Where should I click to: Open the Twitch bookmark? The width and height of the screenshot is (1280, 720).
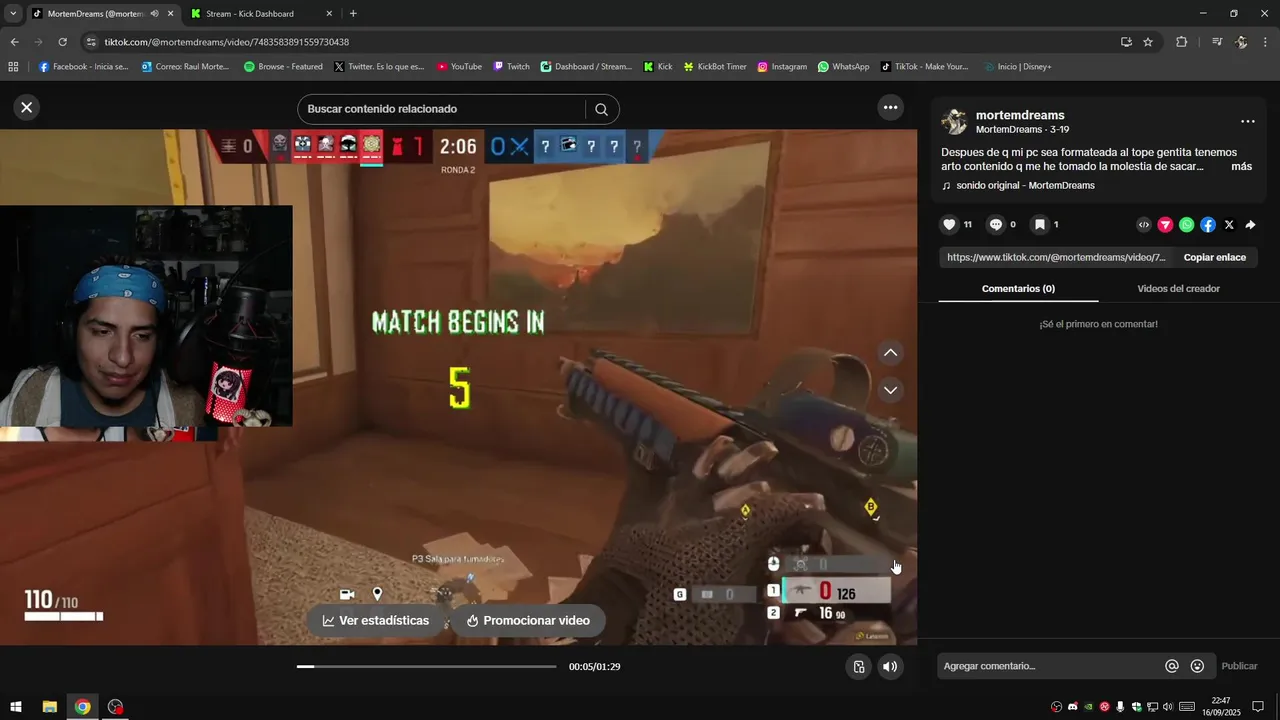tap(511, 67)
